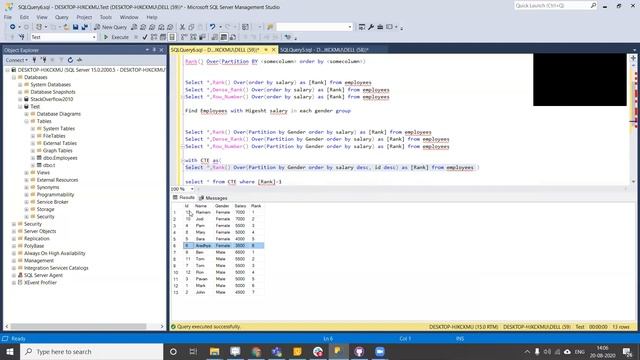Click the Salary column header

pyautogui.click(x=240, y=206)
